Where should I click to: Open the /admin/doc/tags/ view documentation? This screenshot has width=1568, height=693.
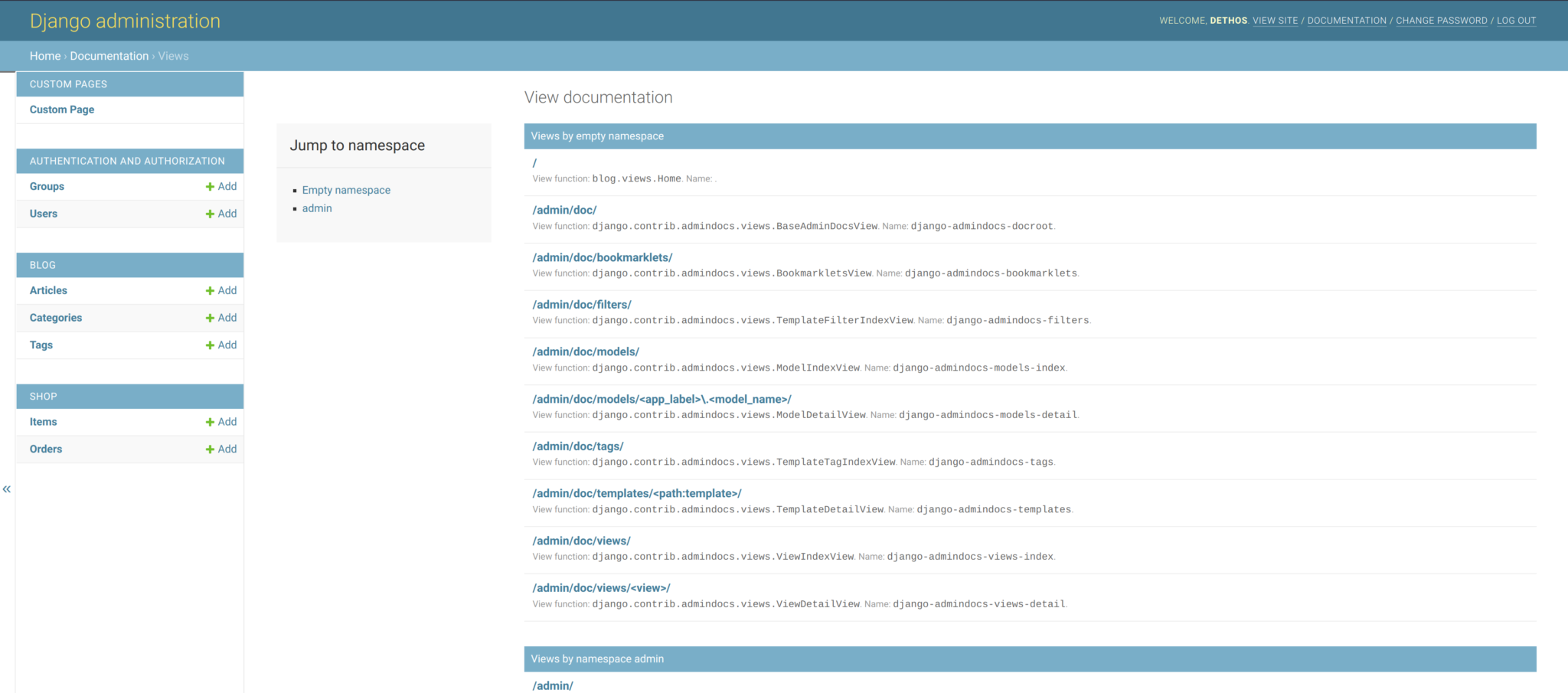[x=578, y=446]
